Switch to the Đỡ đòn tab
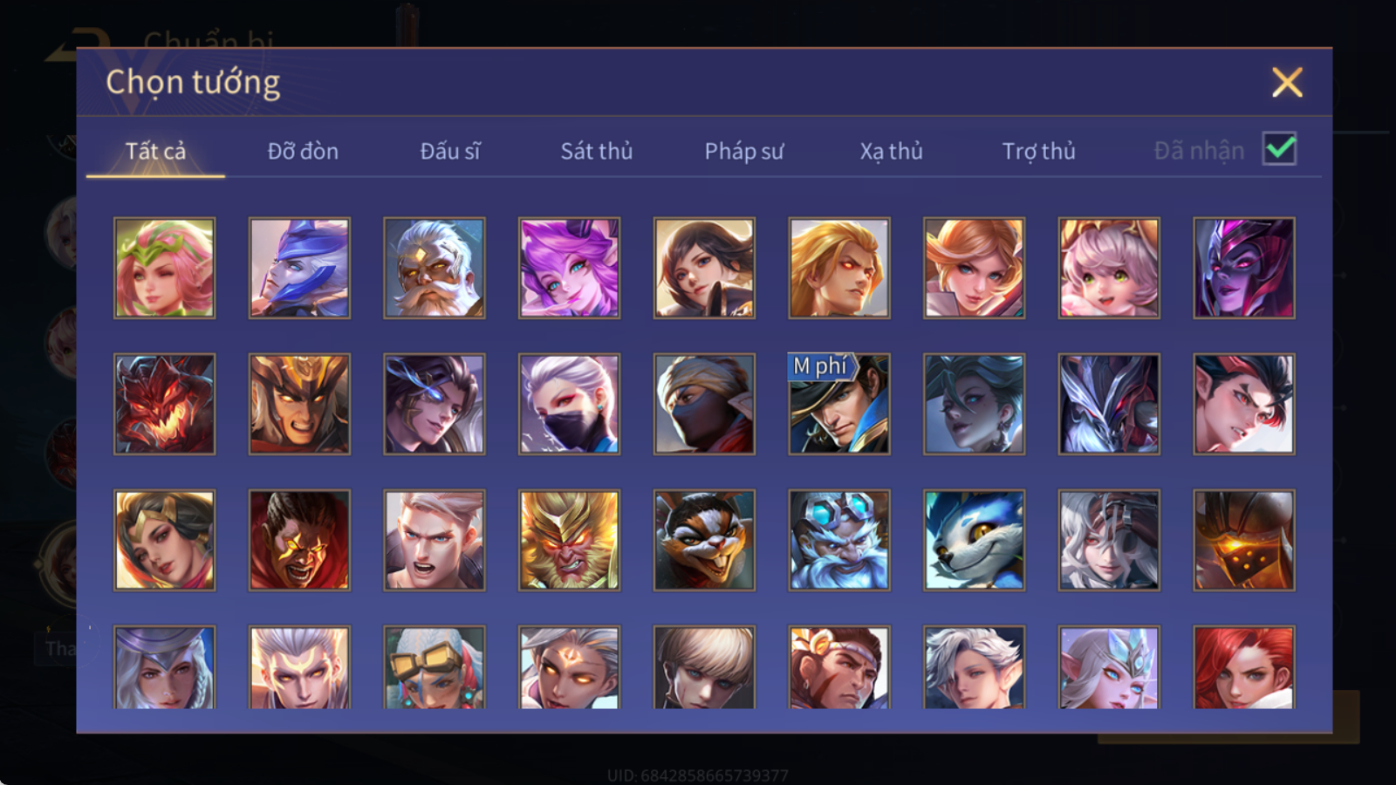Image resolution: width=1396 pixels, height=785 pixels. click(303, 151)
